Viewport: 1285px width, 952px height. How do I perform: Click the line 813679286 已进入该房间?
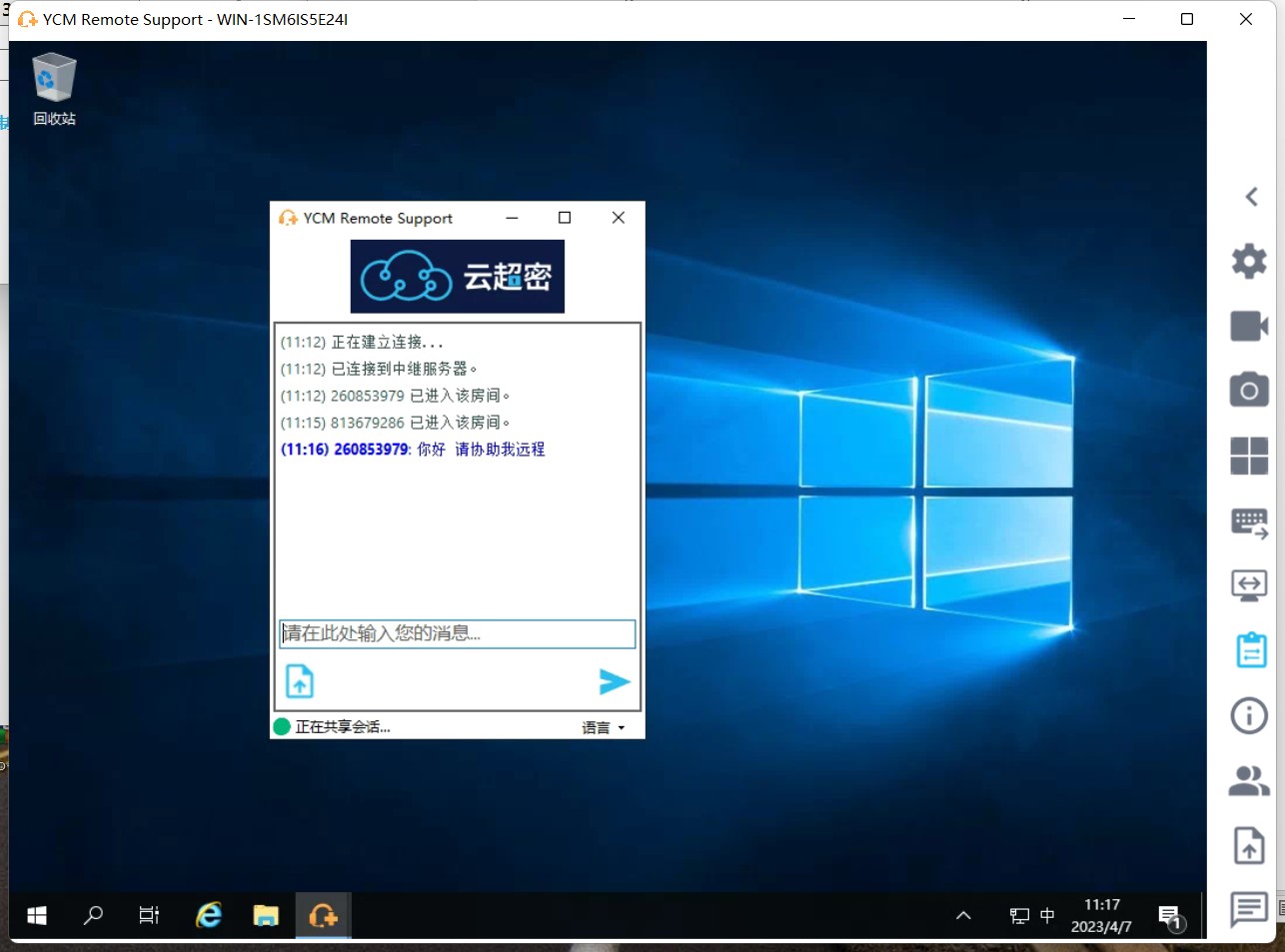396,423
